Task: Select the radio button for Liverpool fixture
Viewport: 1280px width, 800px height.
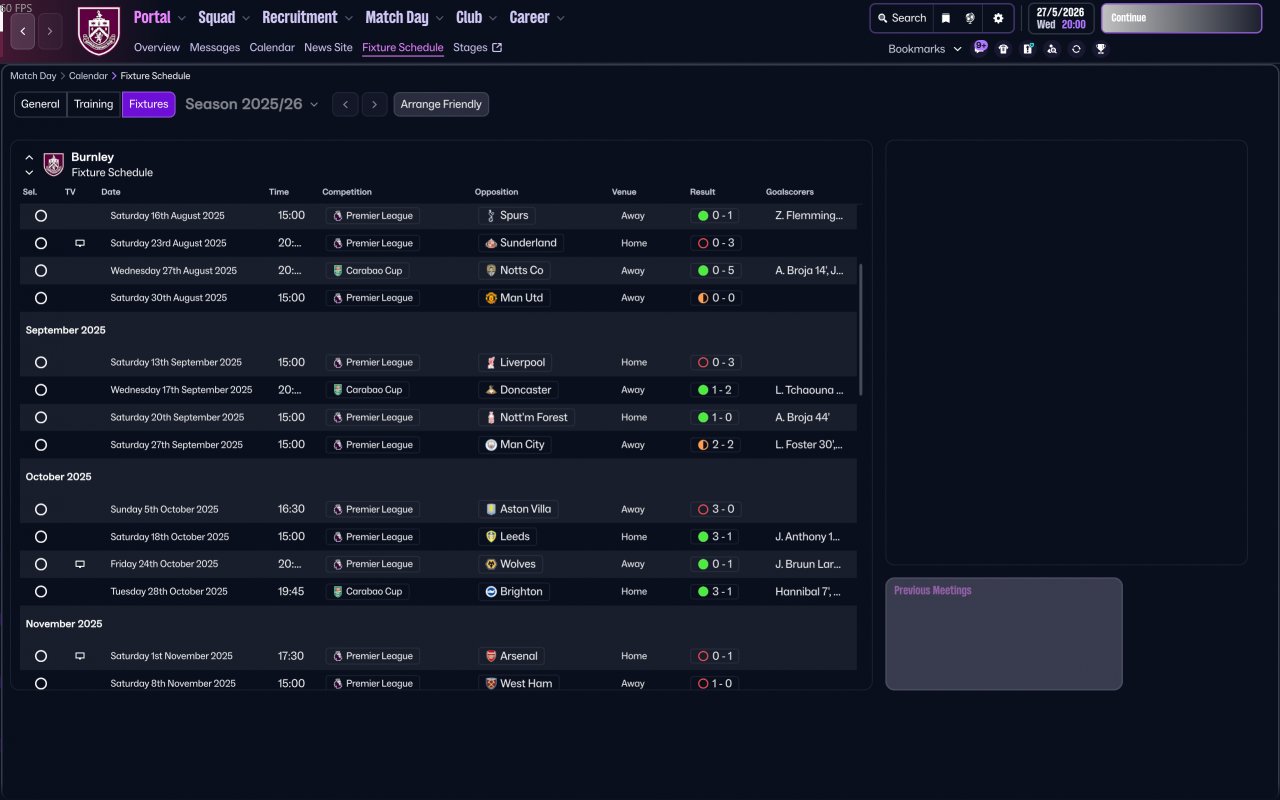Action: (41, 363)
